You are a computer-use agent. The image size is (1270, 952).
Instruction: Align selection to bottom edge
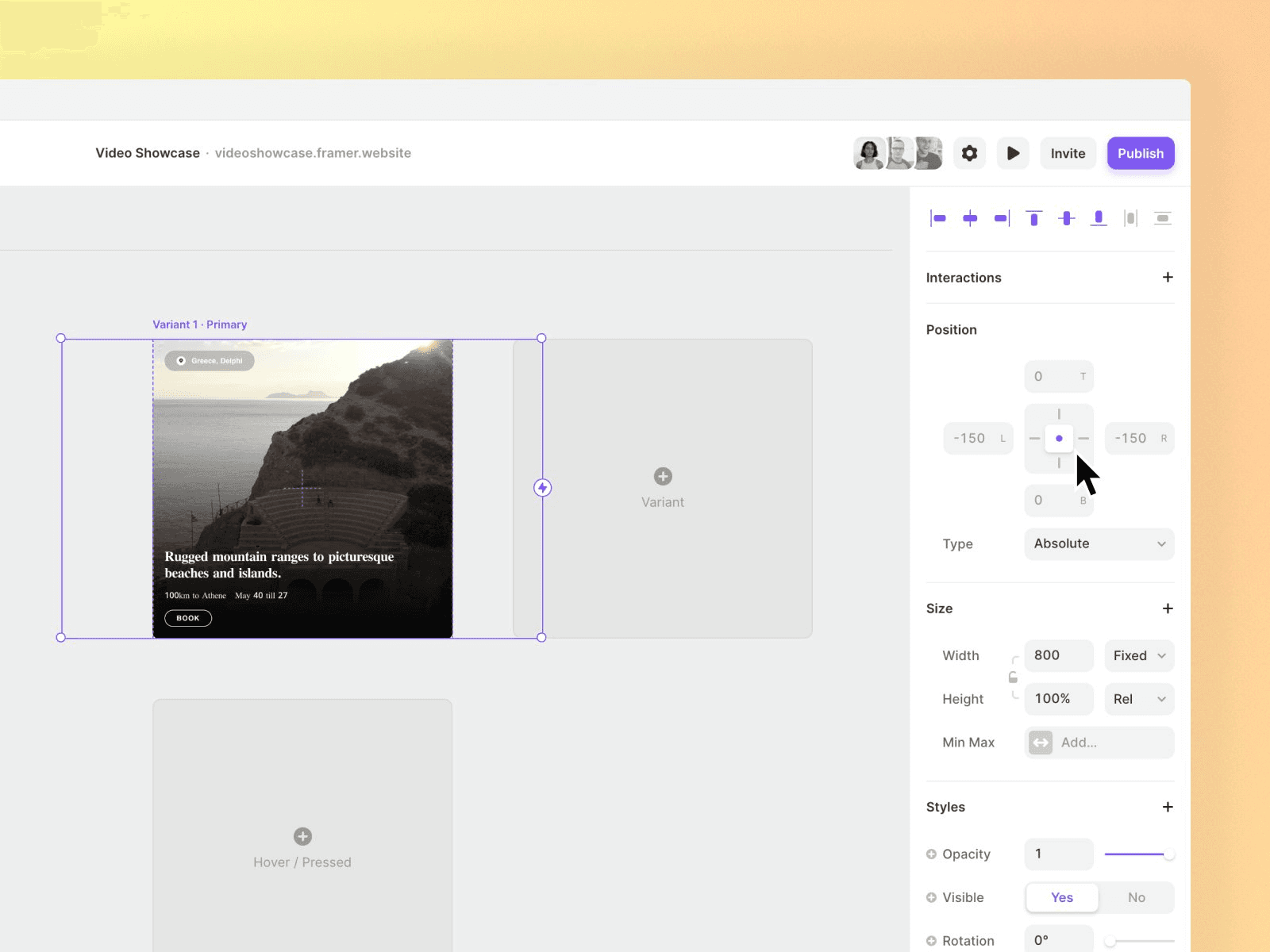[x=1099, y=218]
